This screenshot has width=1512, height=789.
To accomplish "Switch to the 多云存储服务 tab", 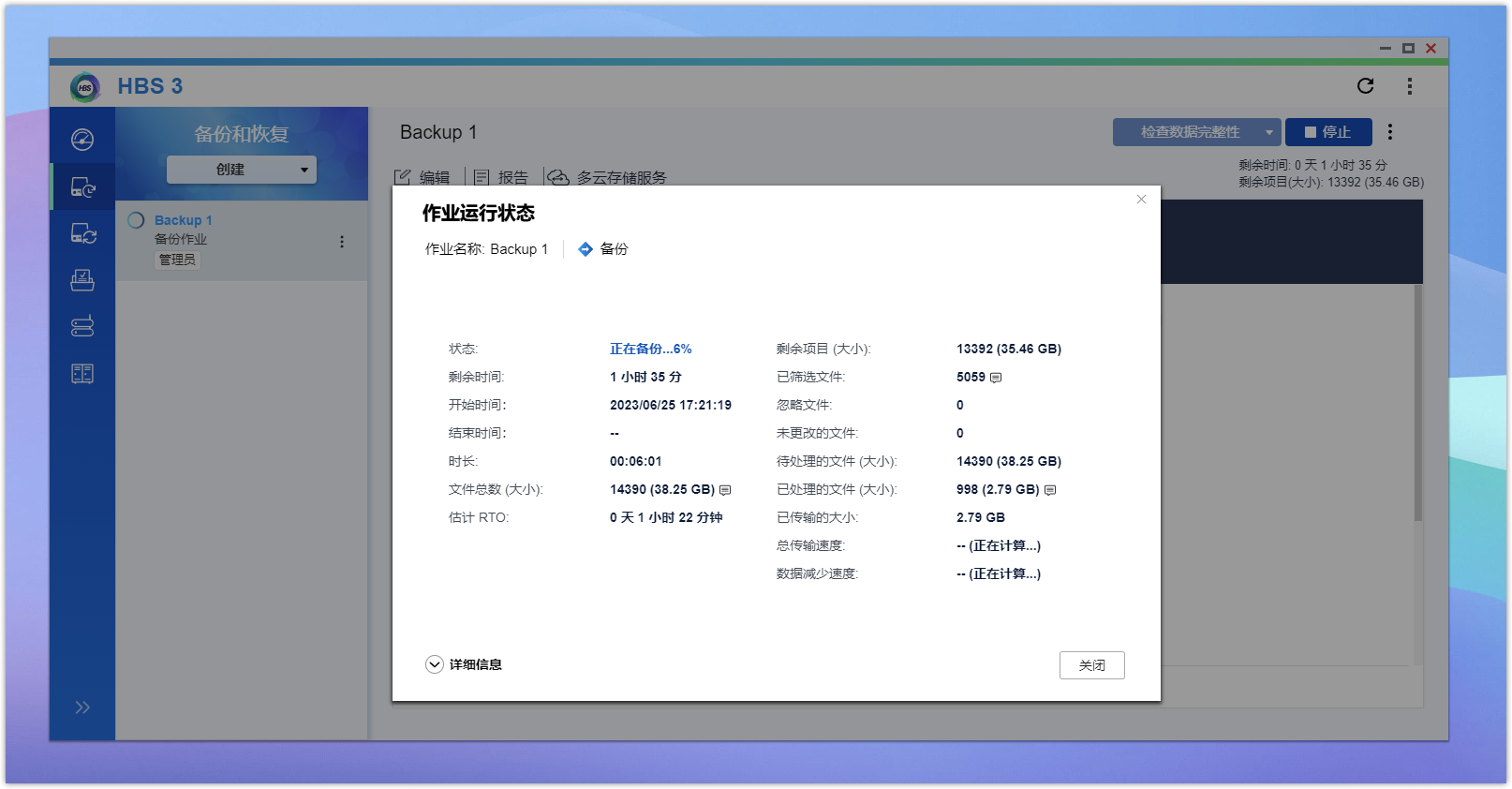I will pos(607,177).
